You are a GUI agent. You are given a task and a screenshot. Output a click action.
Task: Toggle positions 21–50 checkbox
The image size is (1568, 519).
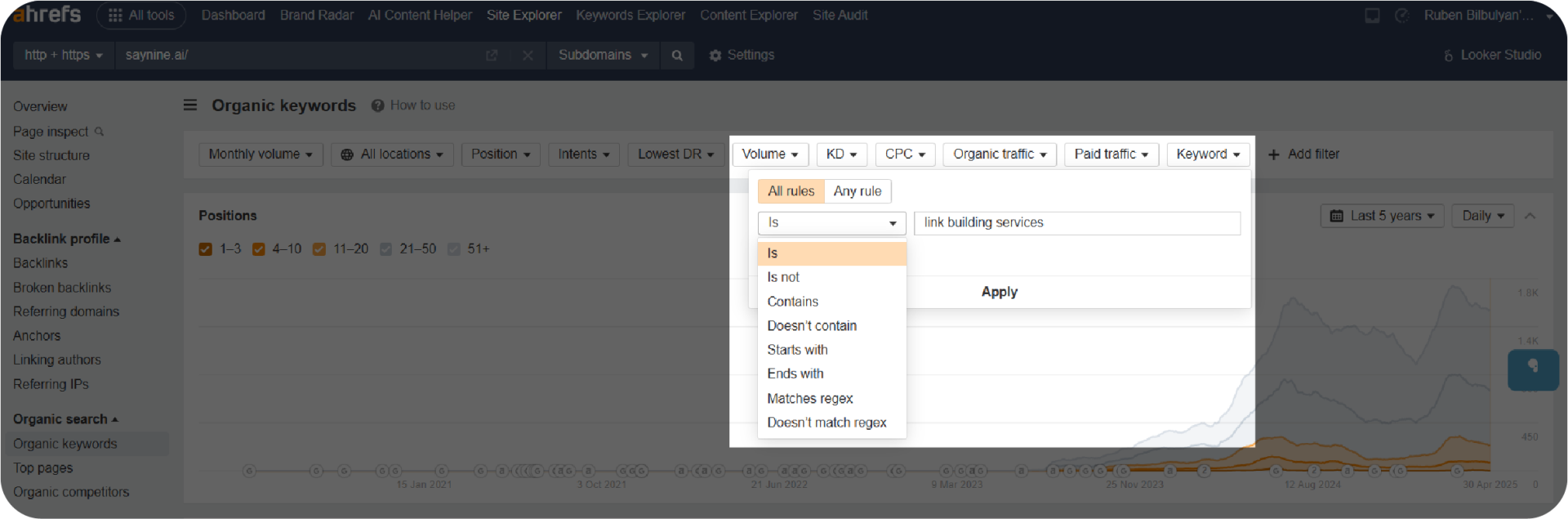click(x=385, y=249)
